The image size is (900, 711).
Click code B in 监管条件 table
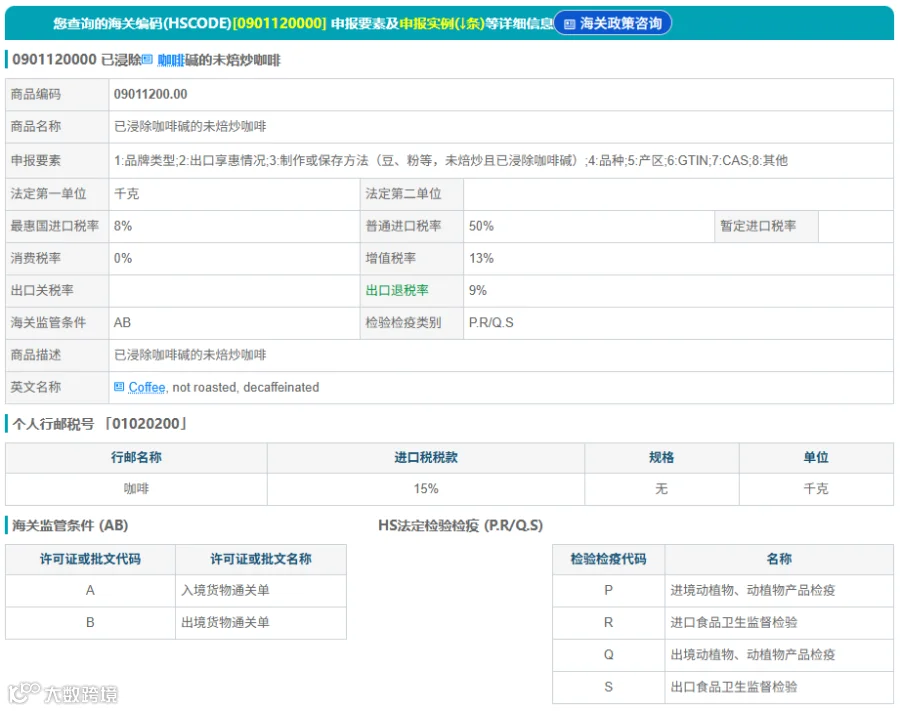click(x=90, y=623)
